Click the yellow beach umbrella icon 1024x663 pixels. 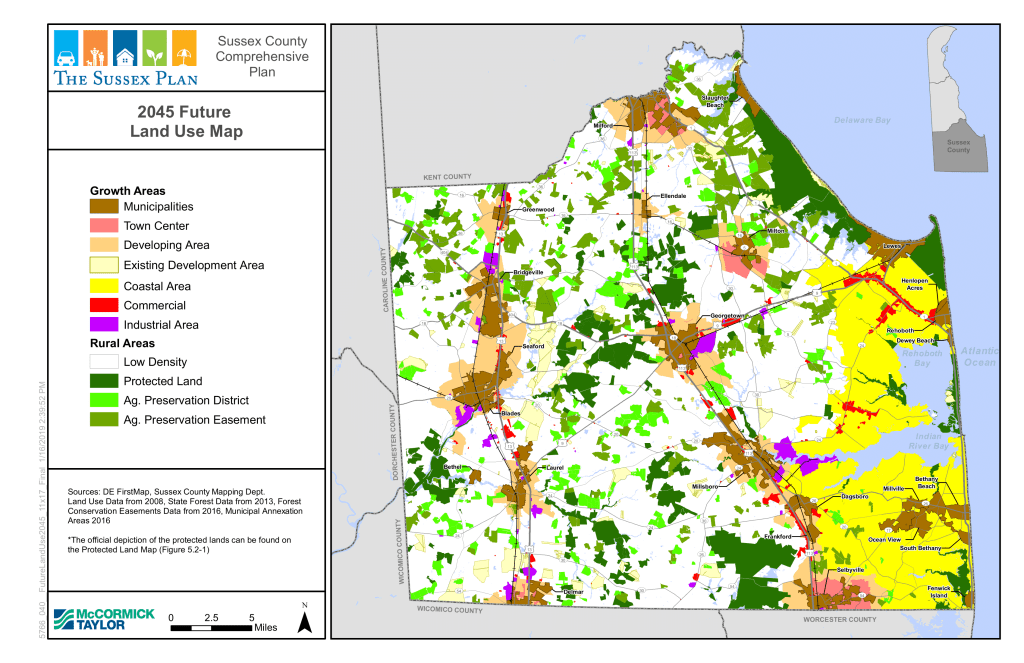pyautogui.click(x=185, y=47)
